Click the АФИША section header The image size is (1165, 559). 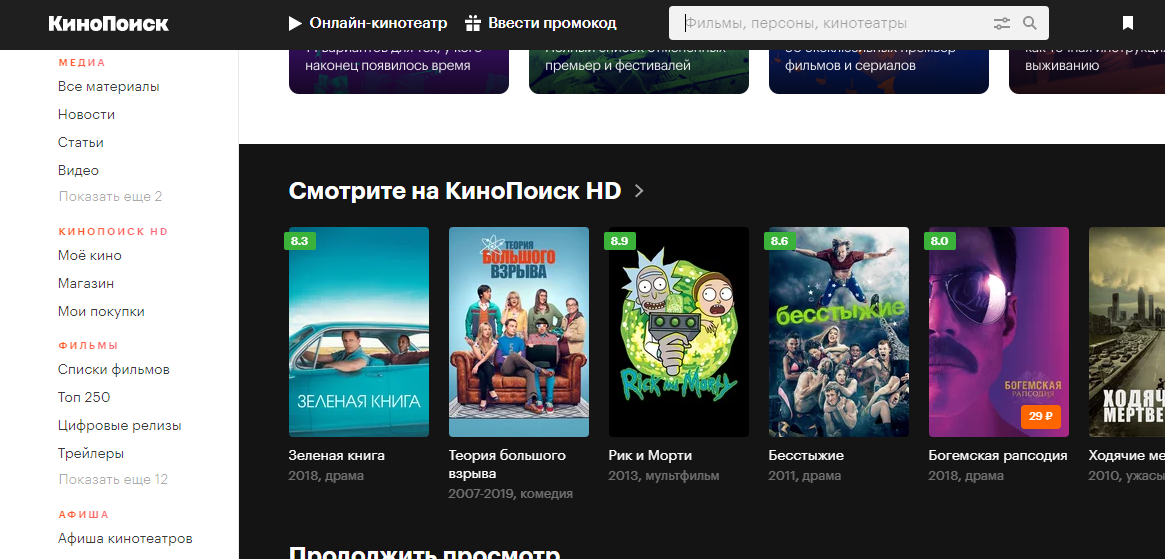click(x=83, y=514)
